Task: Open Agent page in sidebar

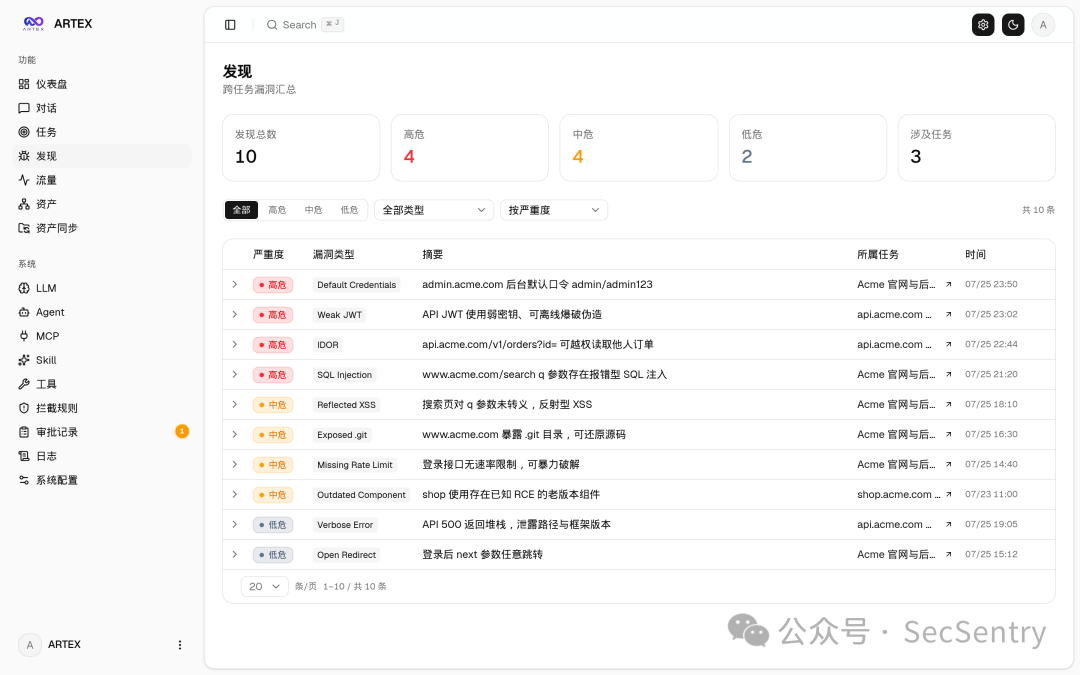Action: (x=102, y=312)
